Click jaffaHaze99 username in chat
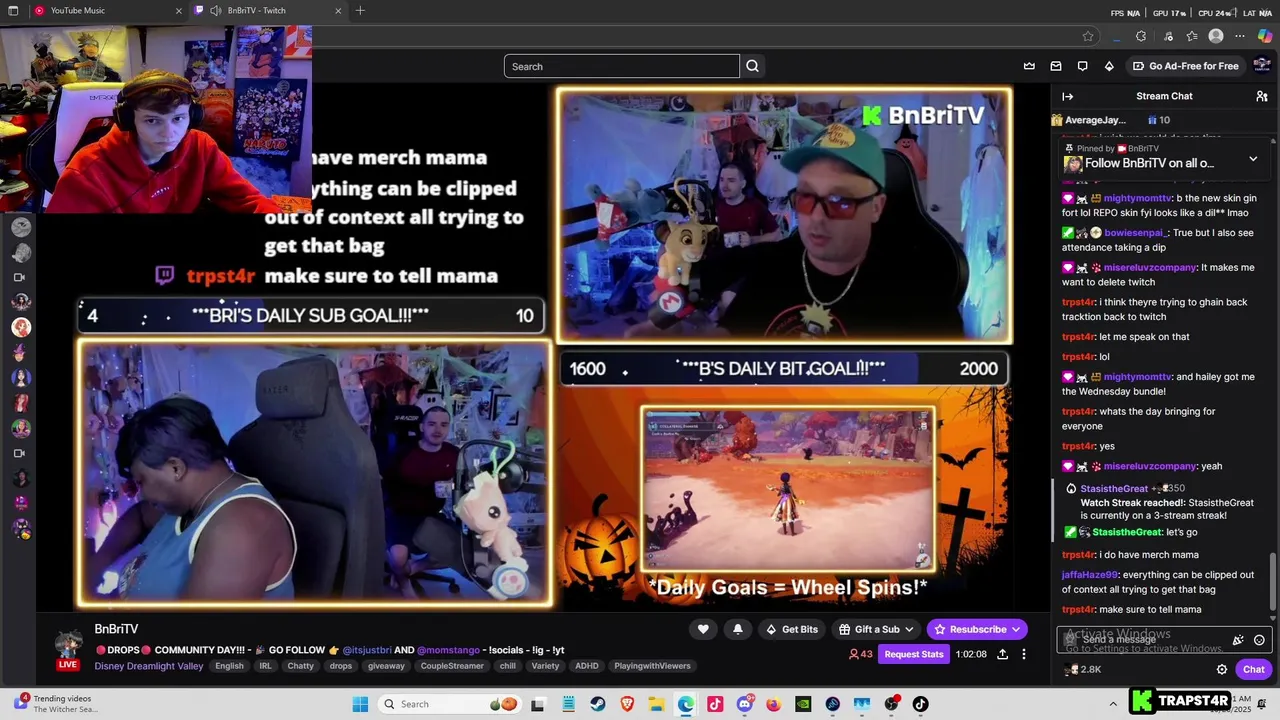Screen dimensions: 1280x720 (x=1089, y=575)
